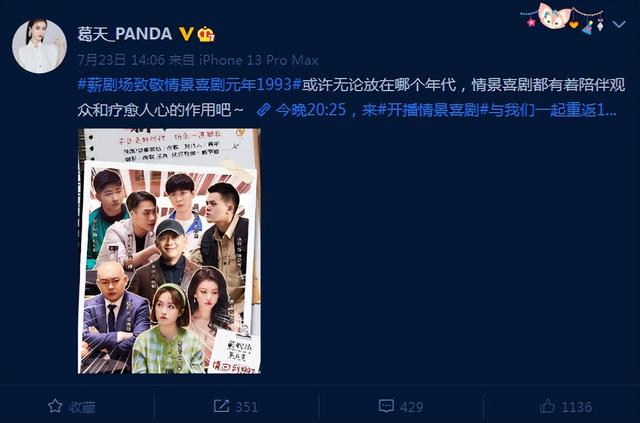The width and height of the screenshot is (640, 423).
Task: Open the 开播情景喜剧 hashtag link
Action: 433,109
